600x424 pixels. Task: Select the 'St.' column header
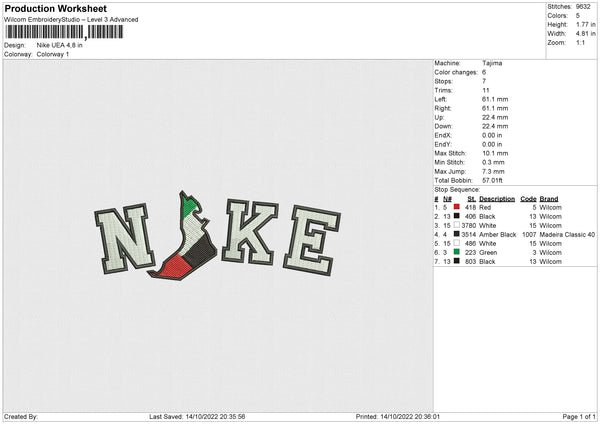tap(471, 199)
